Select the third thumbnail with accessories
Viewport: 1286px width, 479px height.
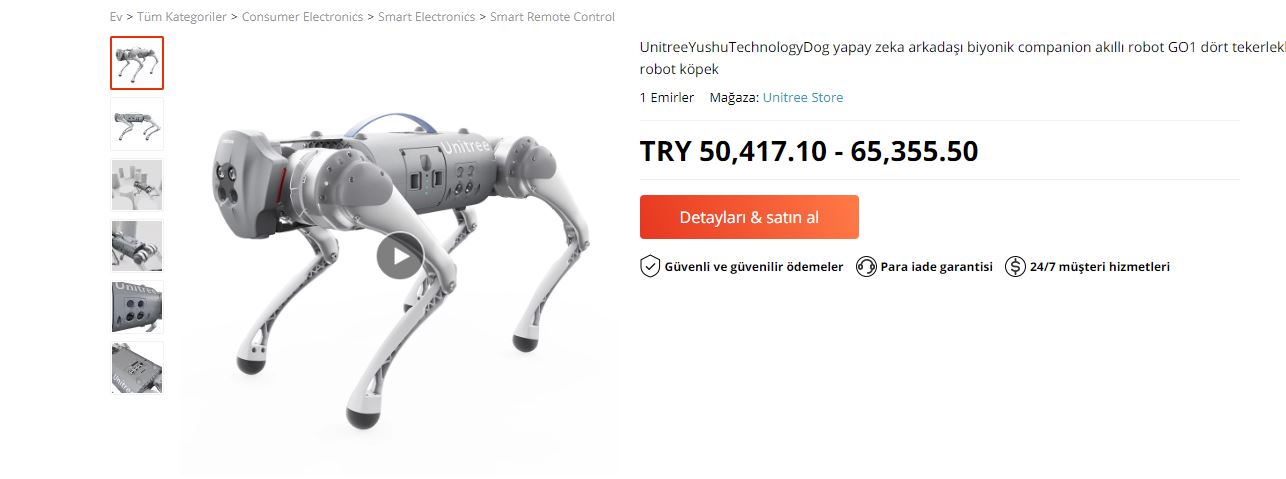[x=137, y=185]
